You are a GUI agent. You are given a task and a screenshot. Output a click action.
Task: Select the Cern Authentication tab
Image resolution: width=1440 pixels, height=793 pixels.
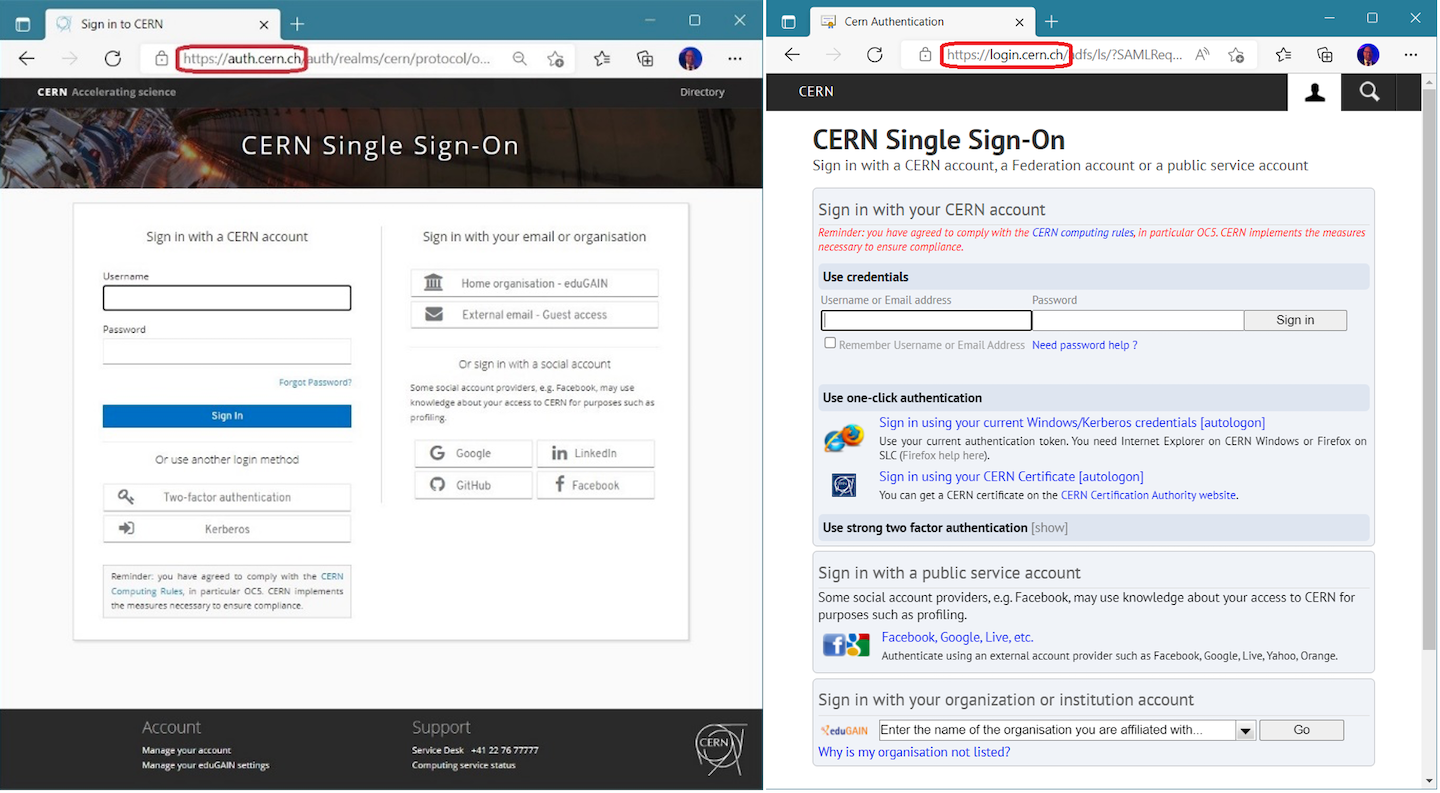coord(921,22)
